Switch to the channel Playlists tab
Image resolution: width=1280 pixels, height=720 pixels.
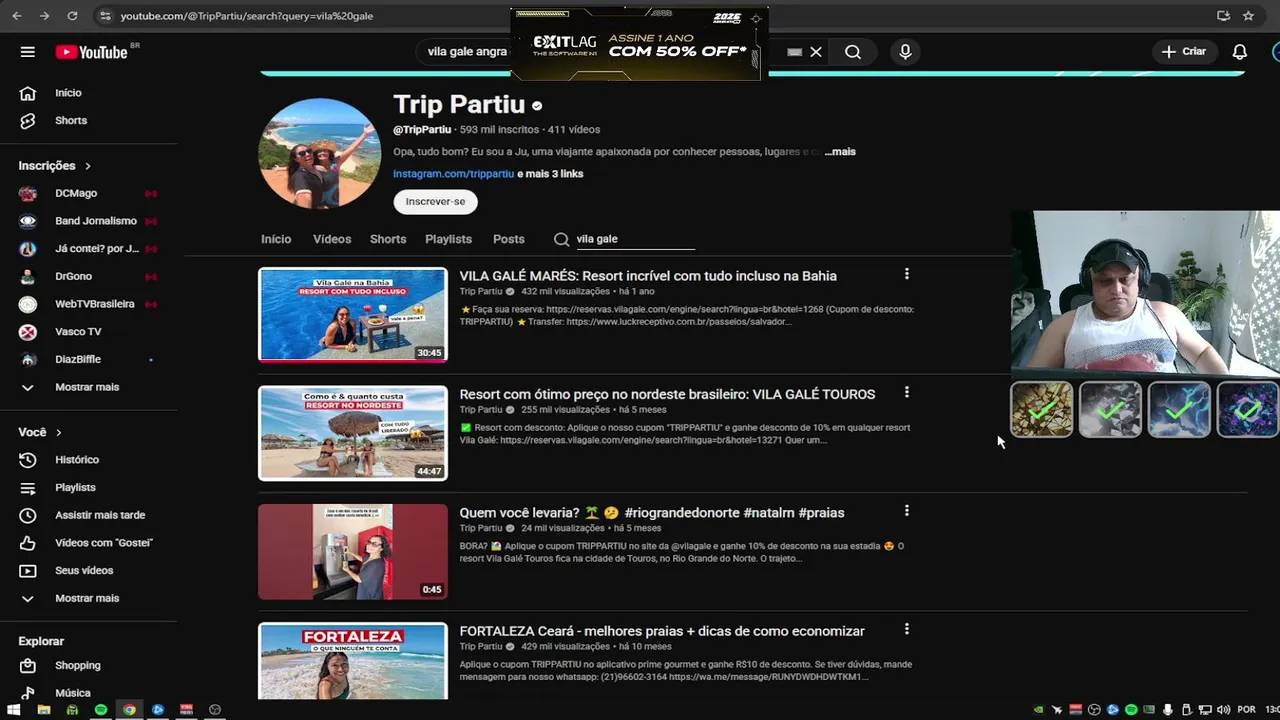[448, 239]
